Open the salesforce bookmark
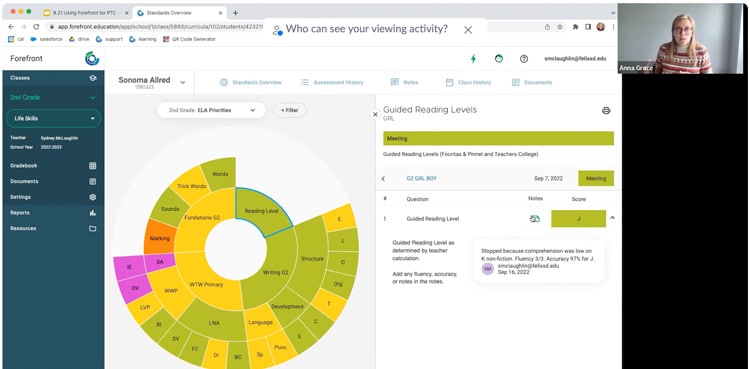This screenshot has height=369, width=750. click(x=46, y=39)
